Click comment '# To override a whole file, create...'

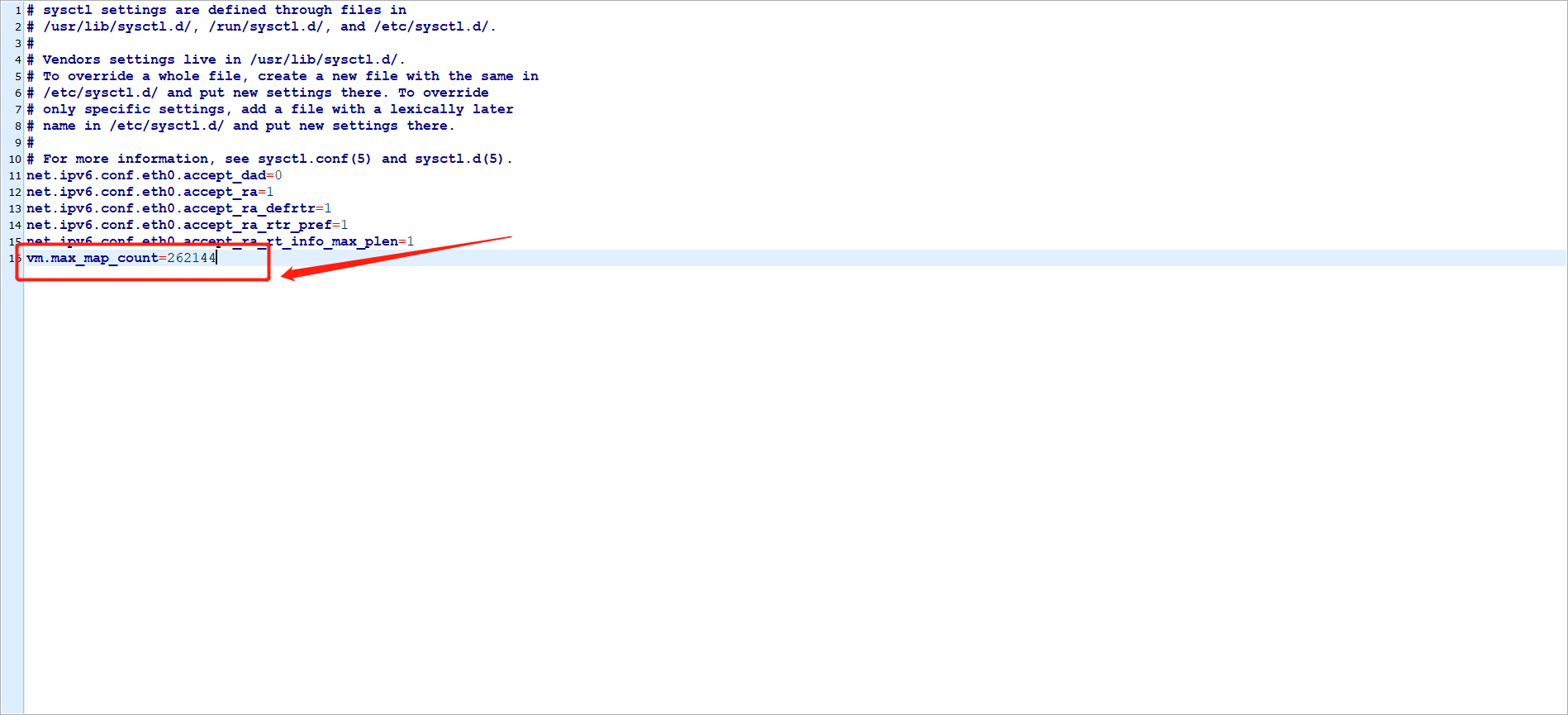(x=283, y=76)
